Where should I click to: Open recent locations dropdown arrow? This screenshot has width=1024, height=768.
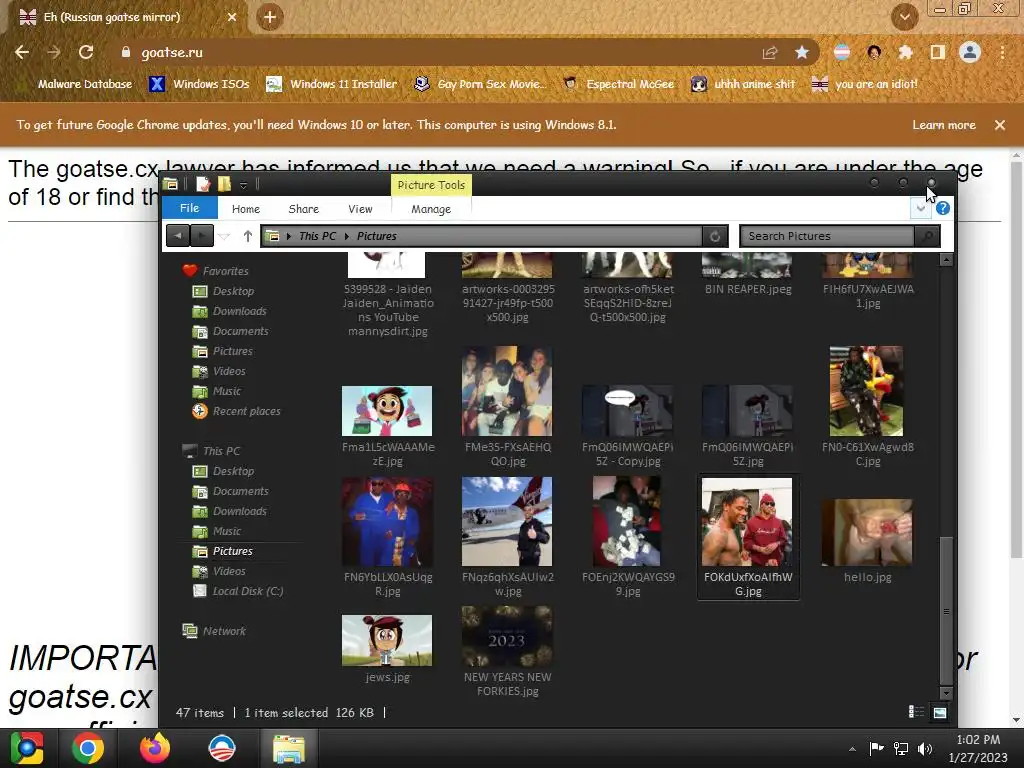point(224,236)
